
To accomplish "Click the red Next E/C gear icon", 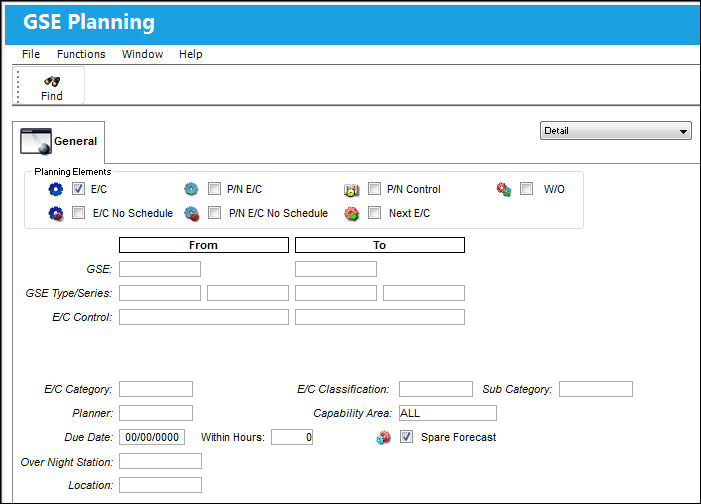I will 351,214.
